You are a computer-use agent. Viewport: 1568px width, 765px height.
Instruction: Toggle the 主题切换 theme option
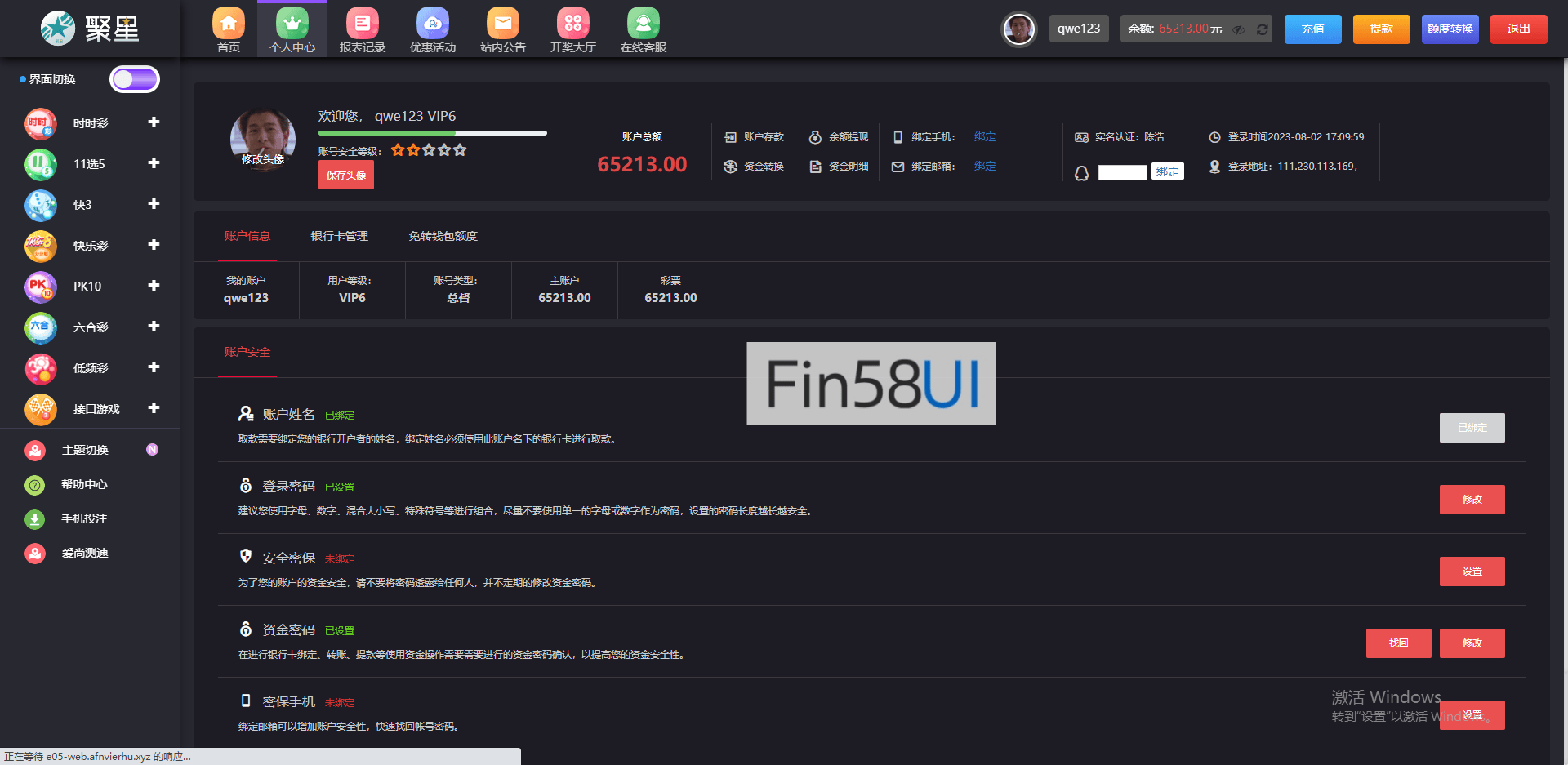tap(152, 450)
